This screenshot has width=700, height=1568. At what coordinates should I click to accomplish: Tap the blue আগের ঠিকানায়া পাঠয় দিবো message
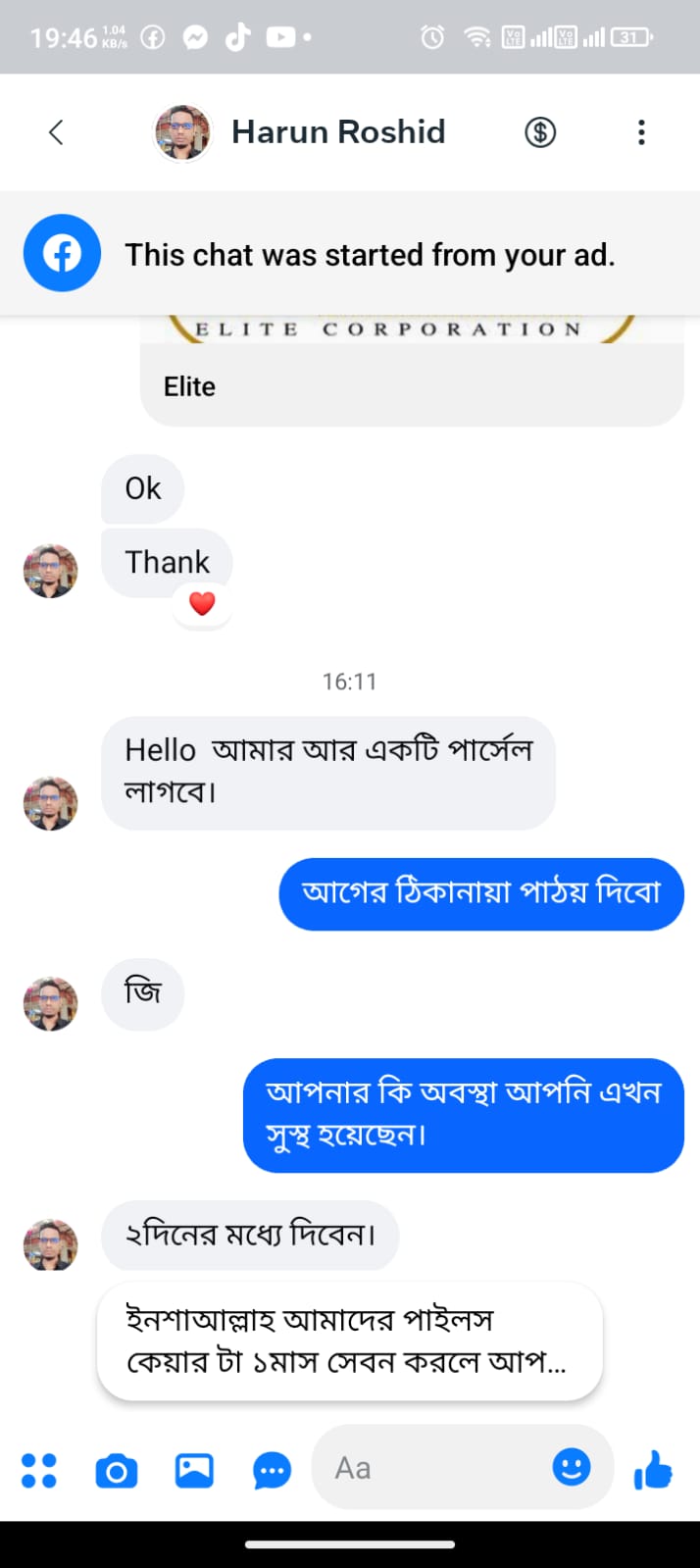point(480,893)
